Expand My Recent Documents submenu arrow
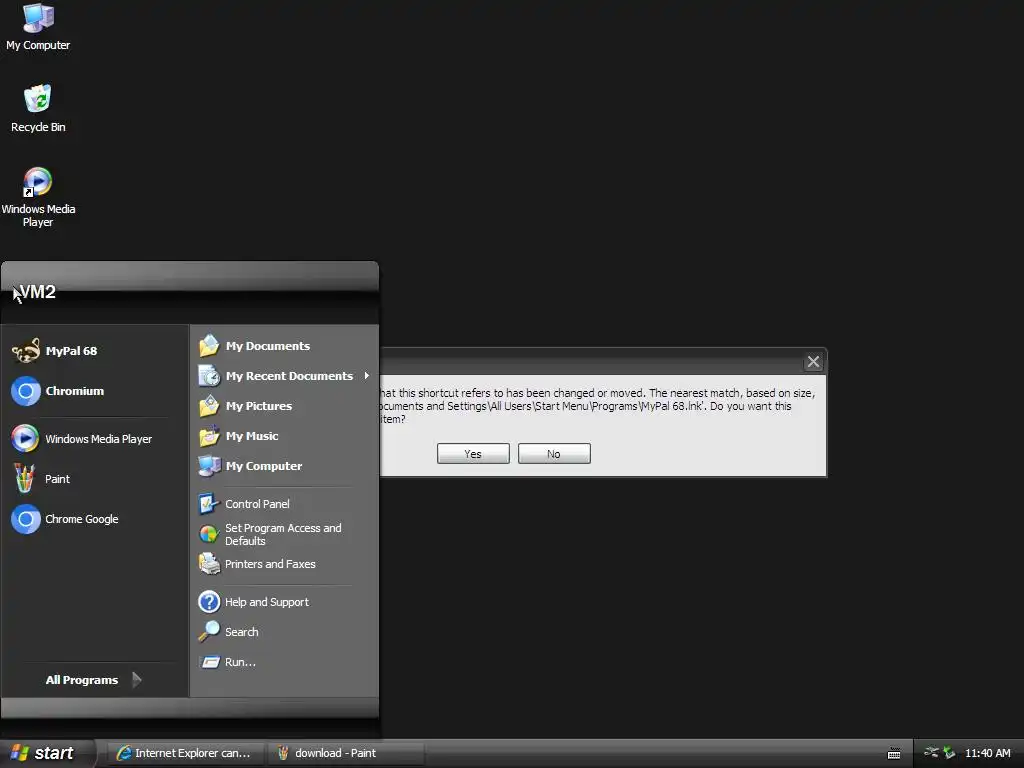The width and height of the screenshot is (1024, 768). [367, 376]
